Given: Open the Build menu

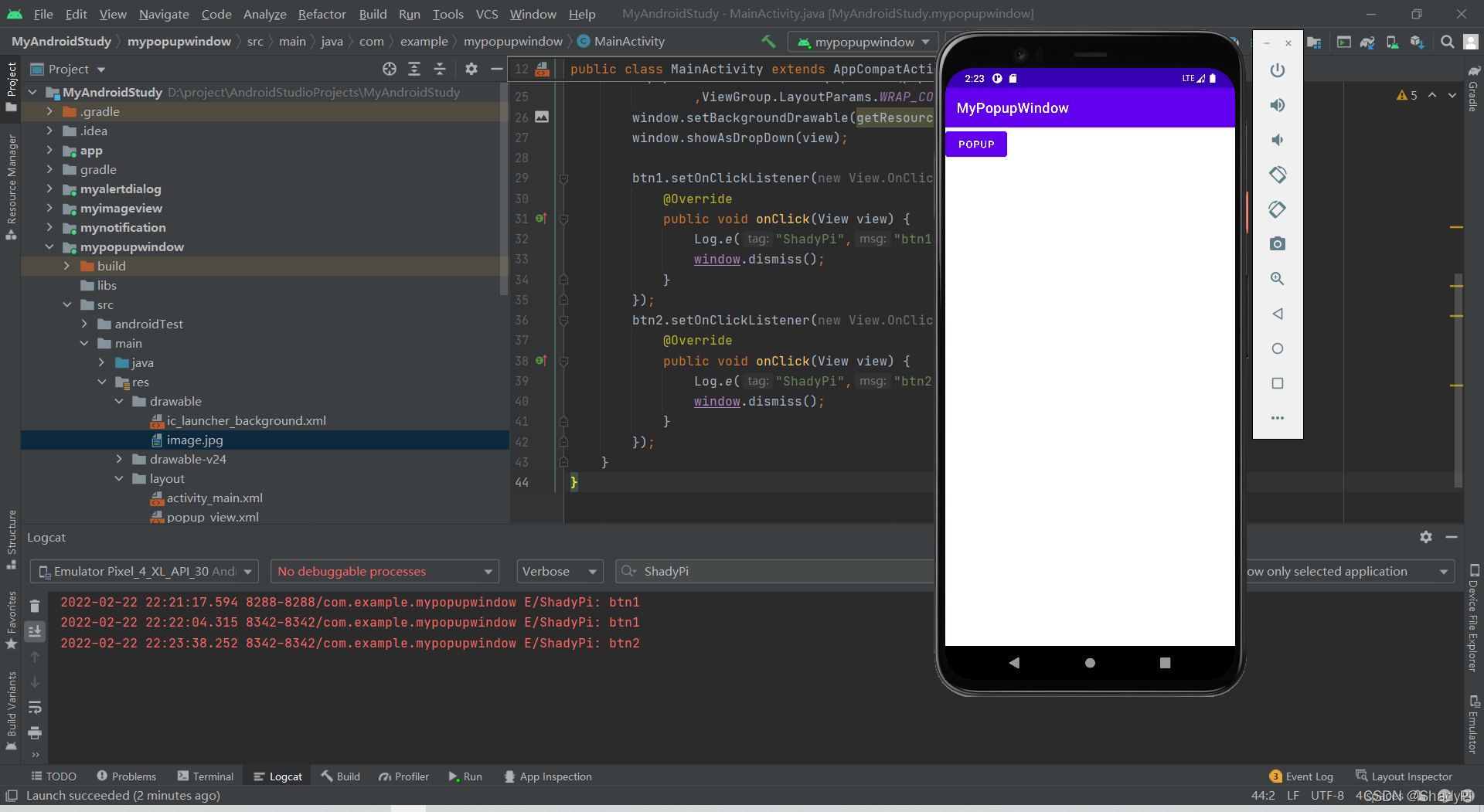Looking at the screenshot, I should [x=373, y=14].
